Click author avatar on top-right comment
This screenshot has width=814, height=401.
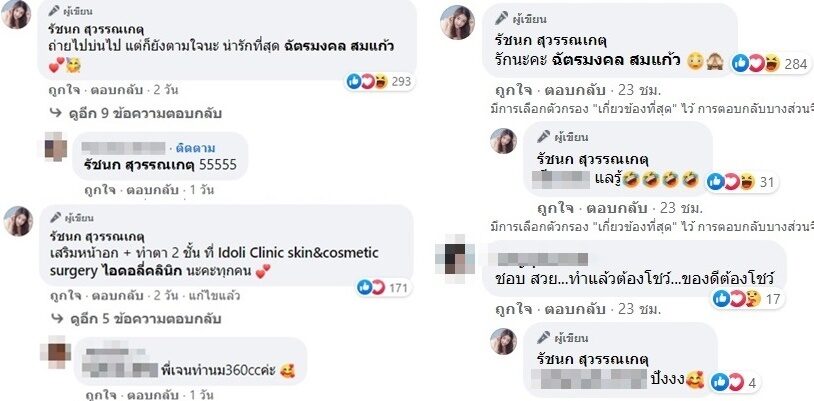click(457, 22)
